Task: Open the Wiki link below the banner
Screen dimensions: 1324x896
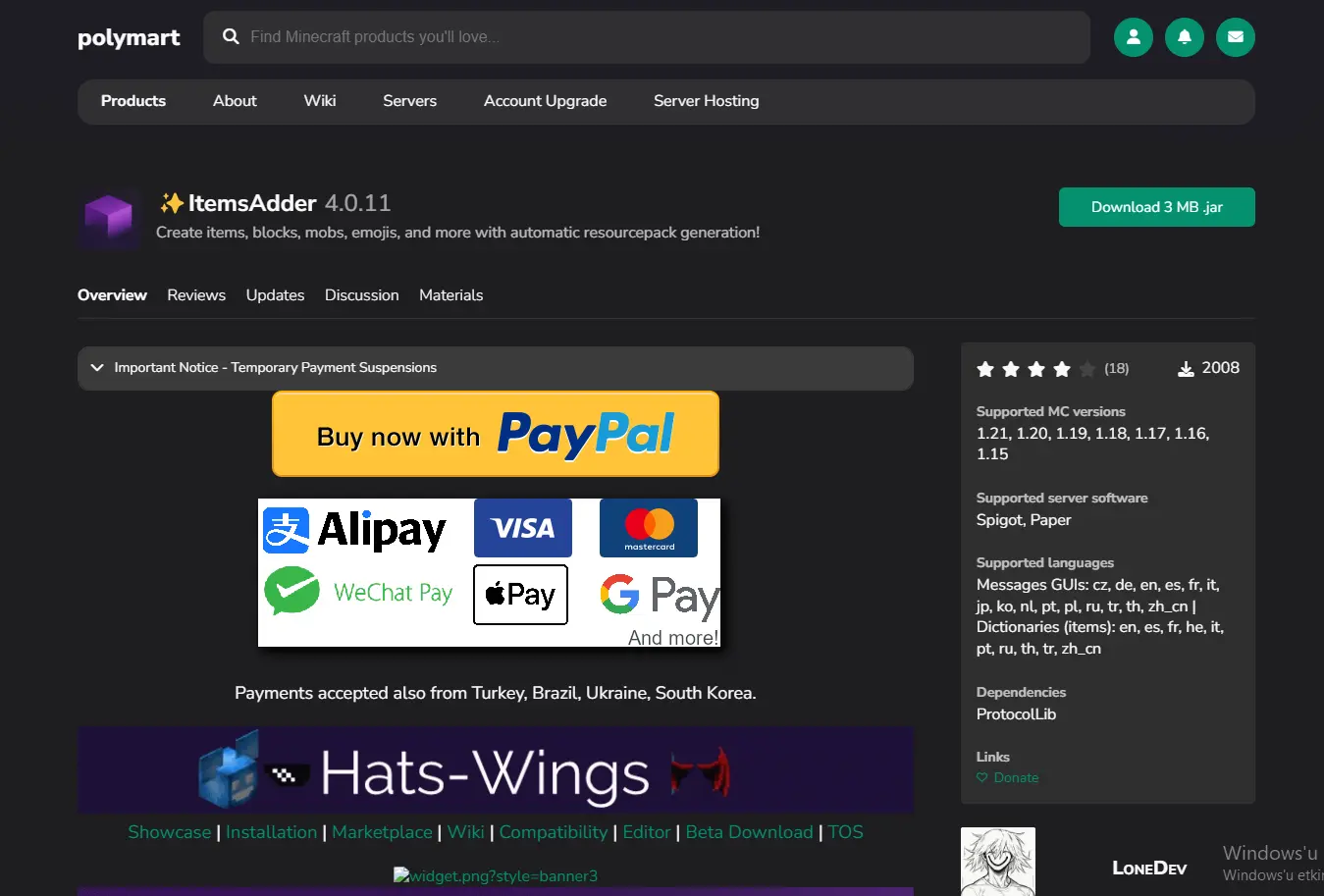Action: [465, 832]
